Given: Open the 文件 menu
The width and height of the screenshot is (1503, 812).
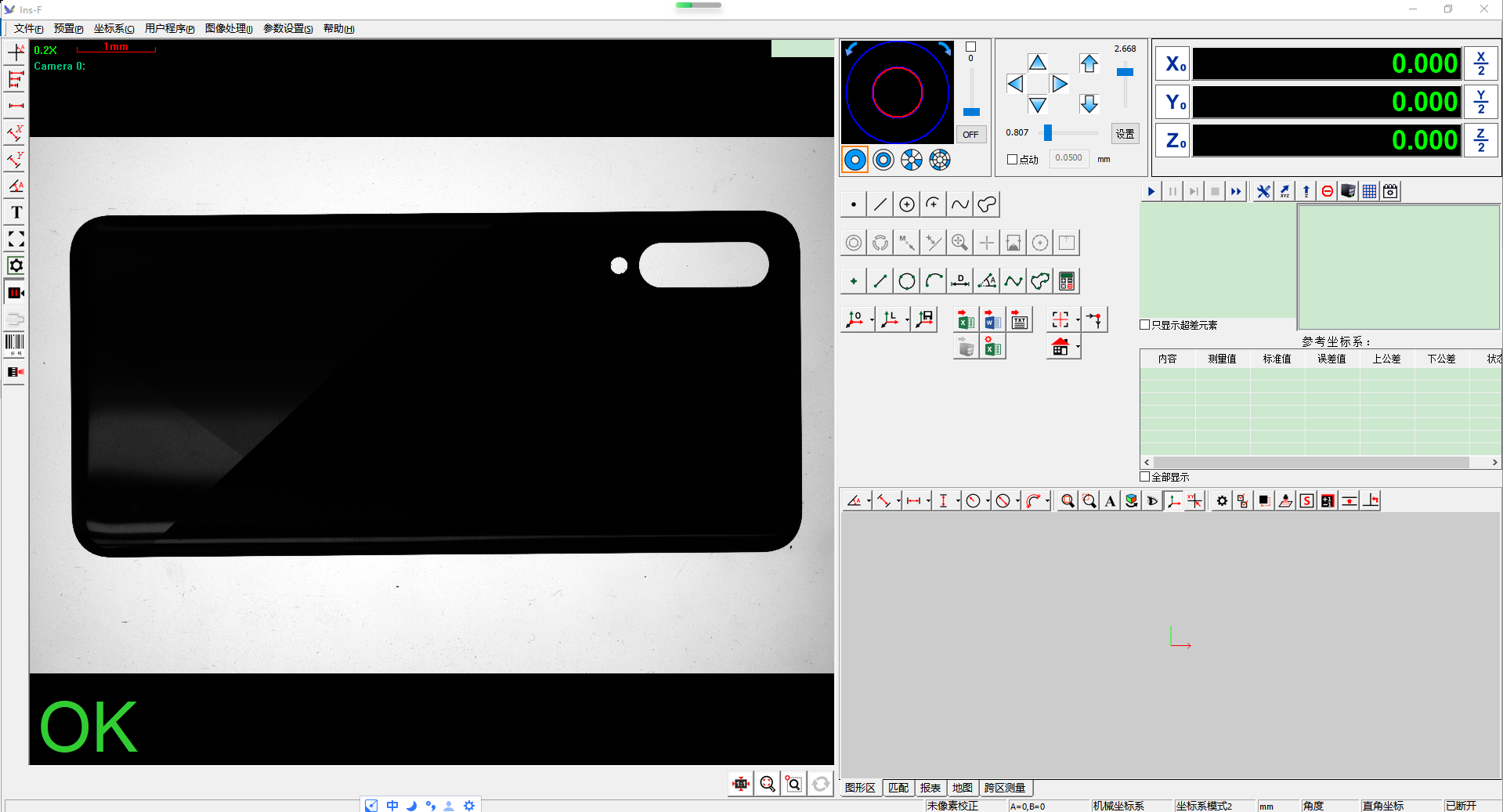Looking at the screenshot, I should point(28,29).
